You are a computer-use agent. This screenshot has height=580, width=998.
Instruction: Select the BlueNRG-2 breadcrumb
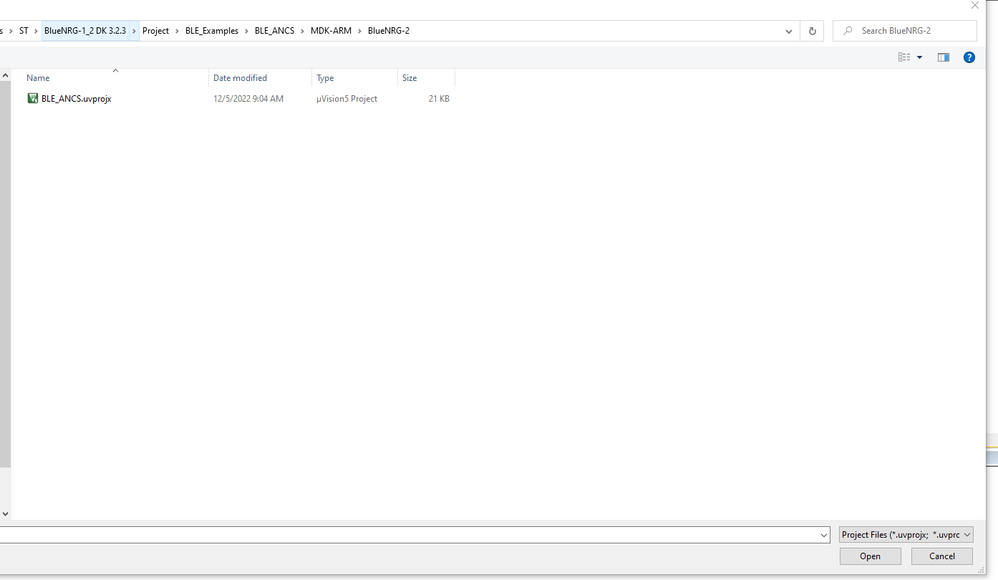pyautogui.click(x=388, y=31)
